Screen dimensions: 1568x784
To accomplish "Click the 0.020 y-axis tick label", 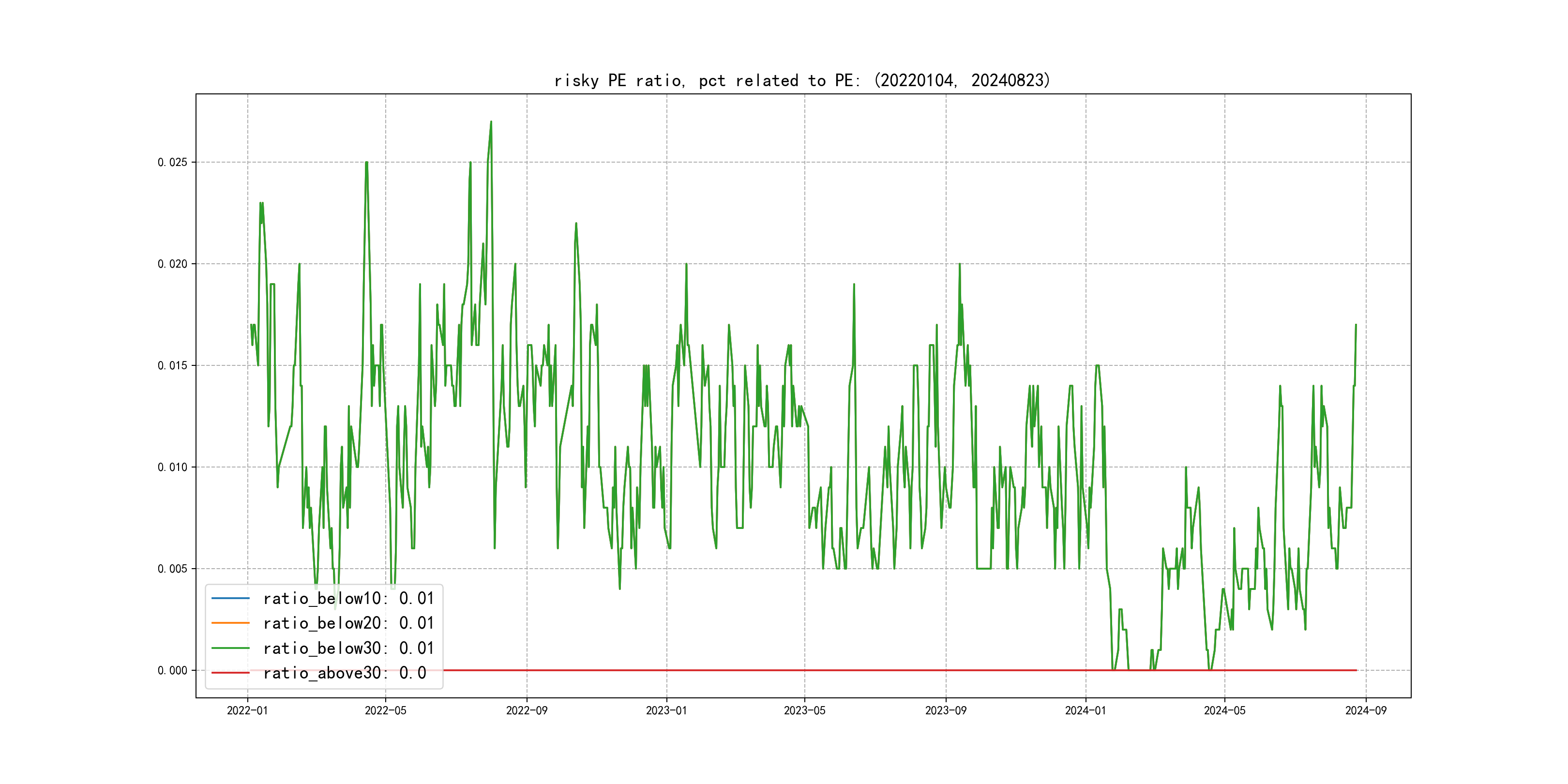I will (172, 264).
